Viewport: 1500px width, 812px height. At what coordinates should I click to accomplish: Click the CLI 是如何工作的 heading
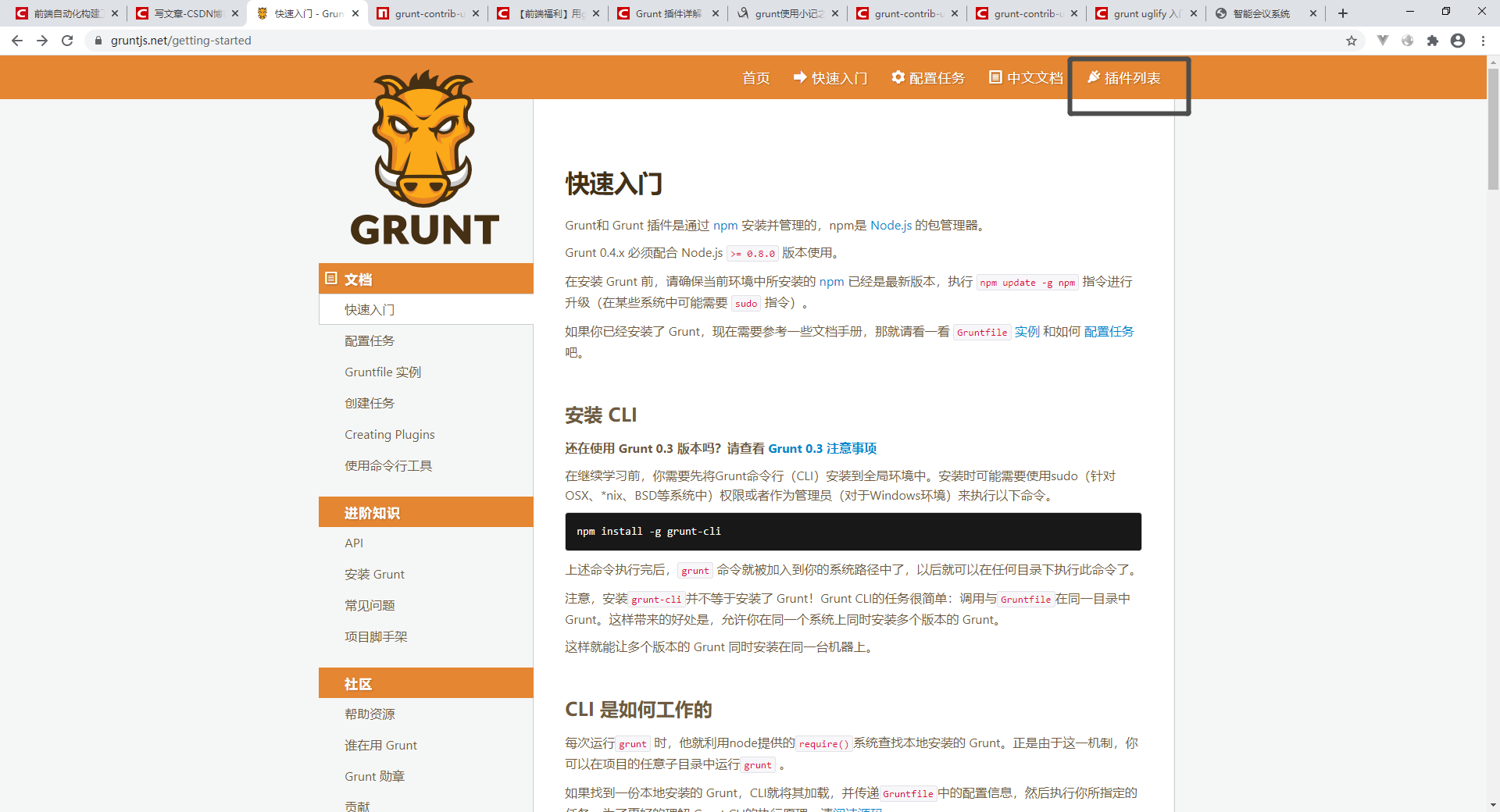click(x=638, y=710)
